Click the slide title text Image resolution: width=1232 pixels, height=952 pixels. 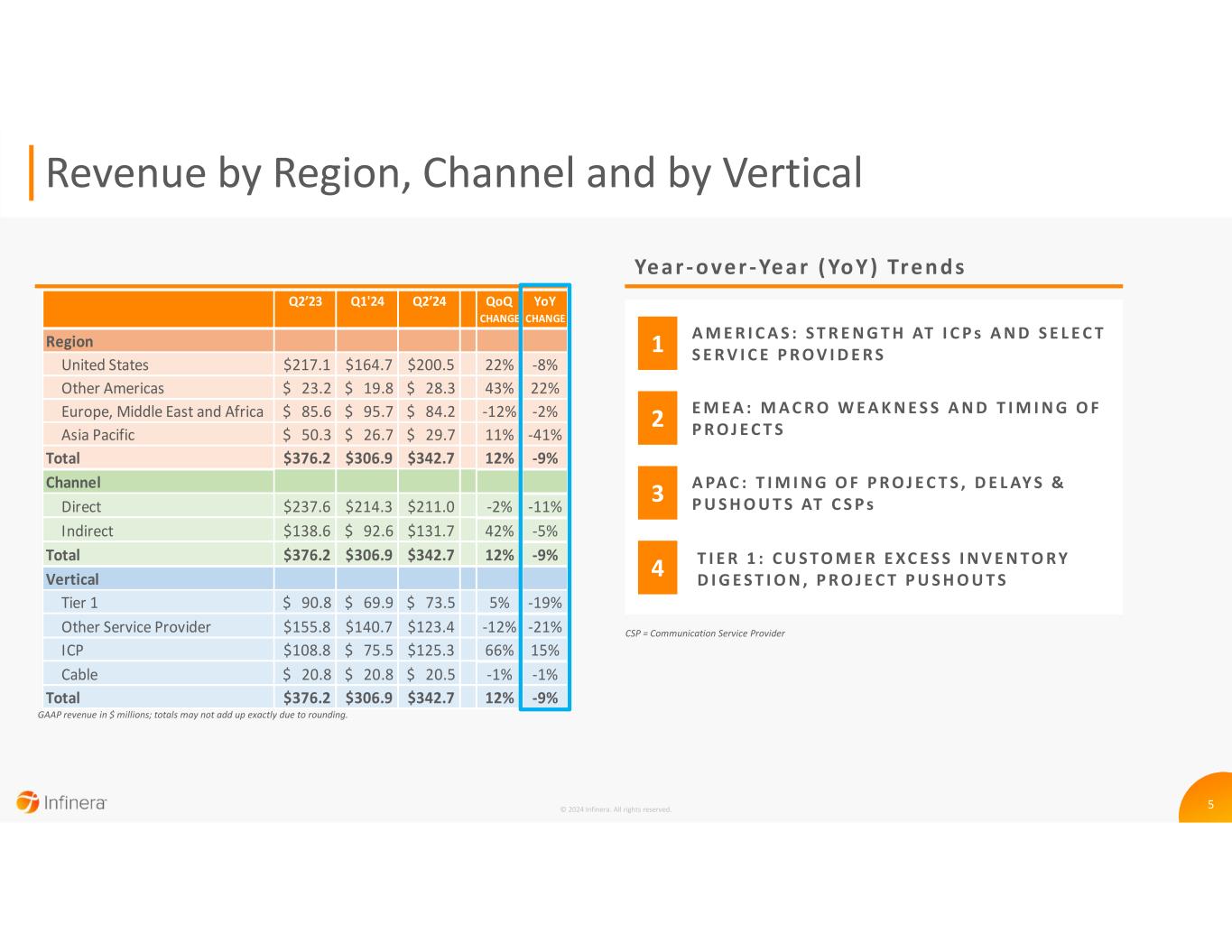(x=453, y=172)
